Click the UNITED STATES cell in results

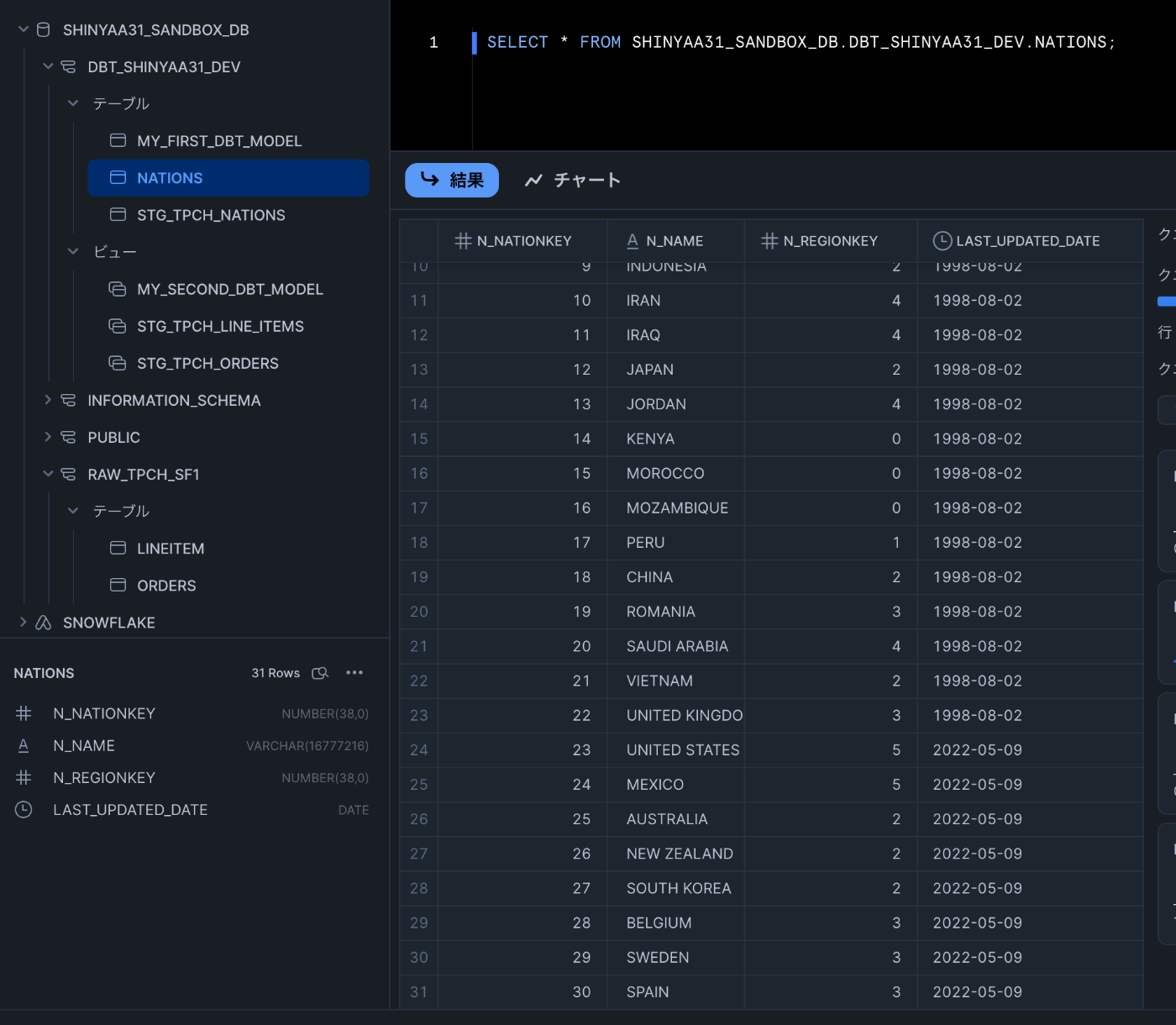[675, 749]
